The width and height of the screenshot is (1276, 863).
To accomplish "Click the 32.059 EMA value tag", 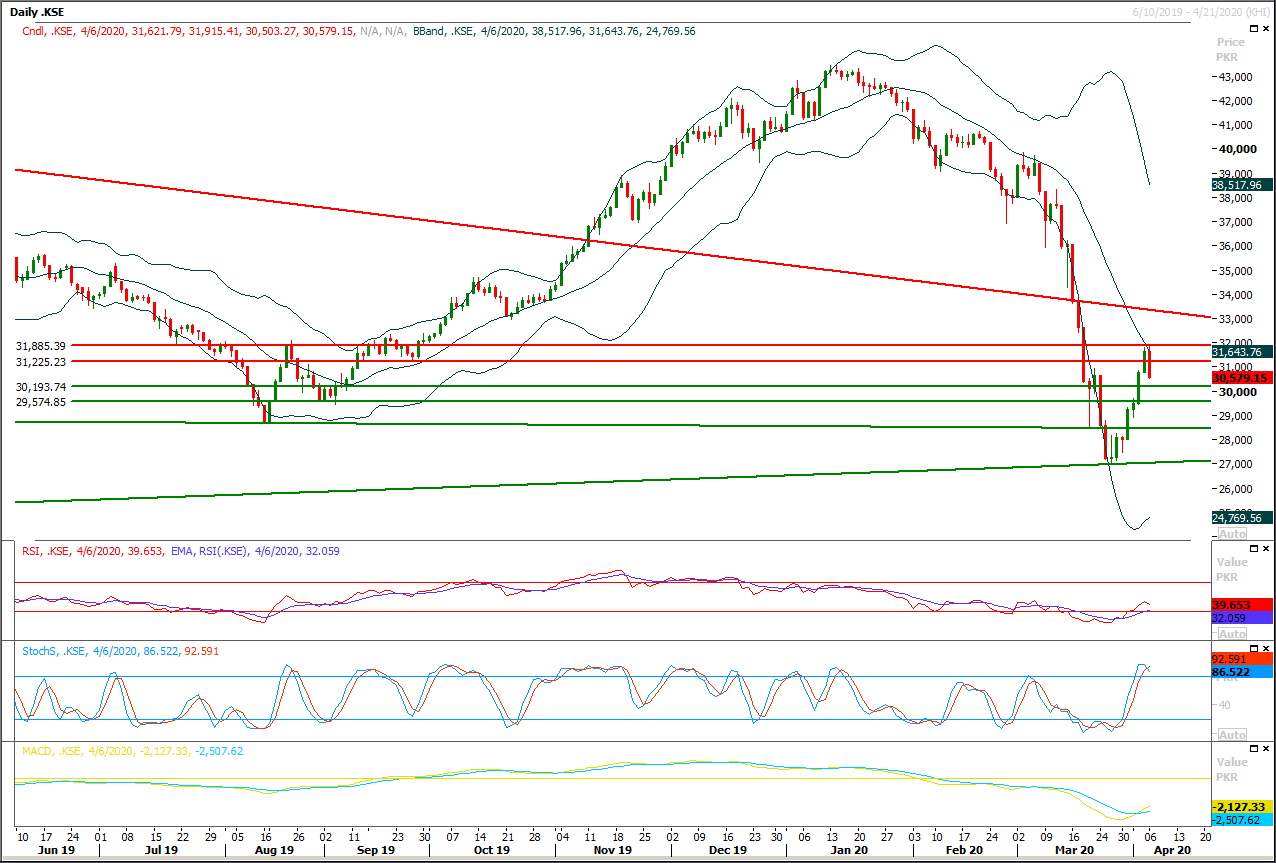I will pos(1242,619).
